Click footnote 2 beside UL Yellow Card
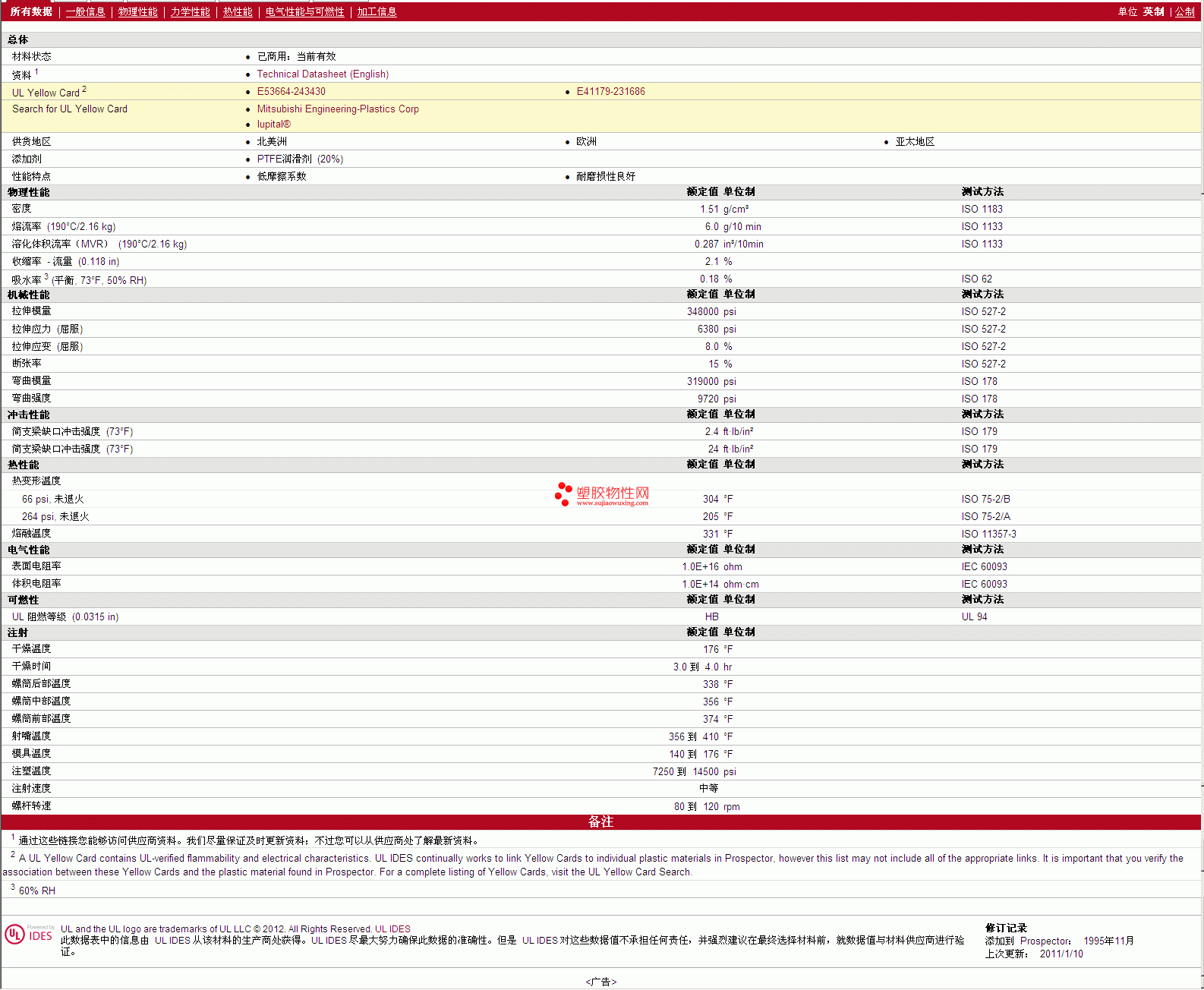This screenshot has width=1204, height=990. click(x=84, y=90)
